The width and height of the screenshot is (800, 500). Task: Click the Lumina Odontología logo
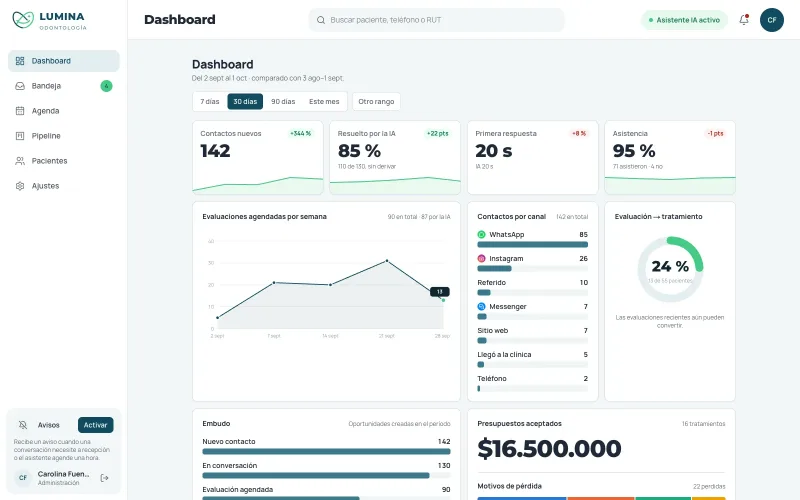point(49,20)
